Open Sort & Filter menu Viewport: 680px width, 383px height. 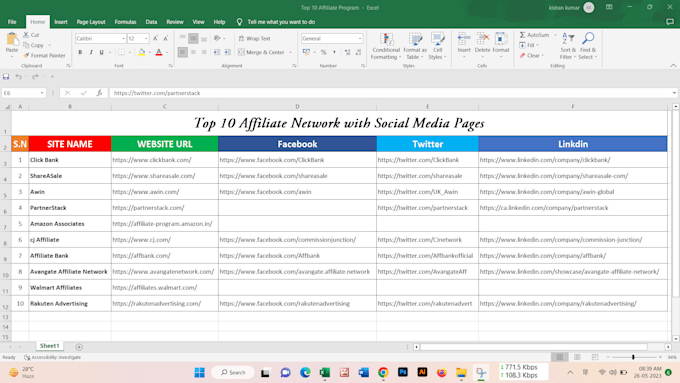pos(568,46)
